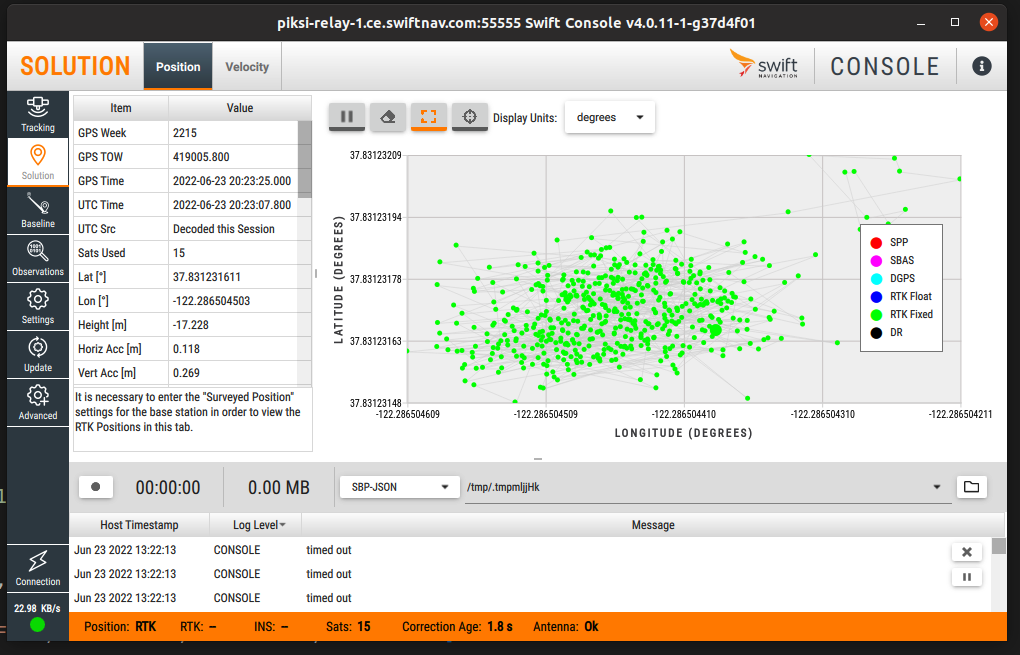Open the info about icon
This screenshot has height=655, width=1020.
(982, 66)
